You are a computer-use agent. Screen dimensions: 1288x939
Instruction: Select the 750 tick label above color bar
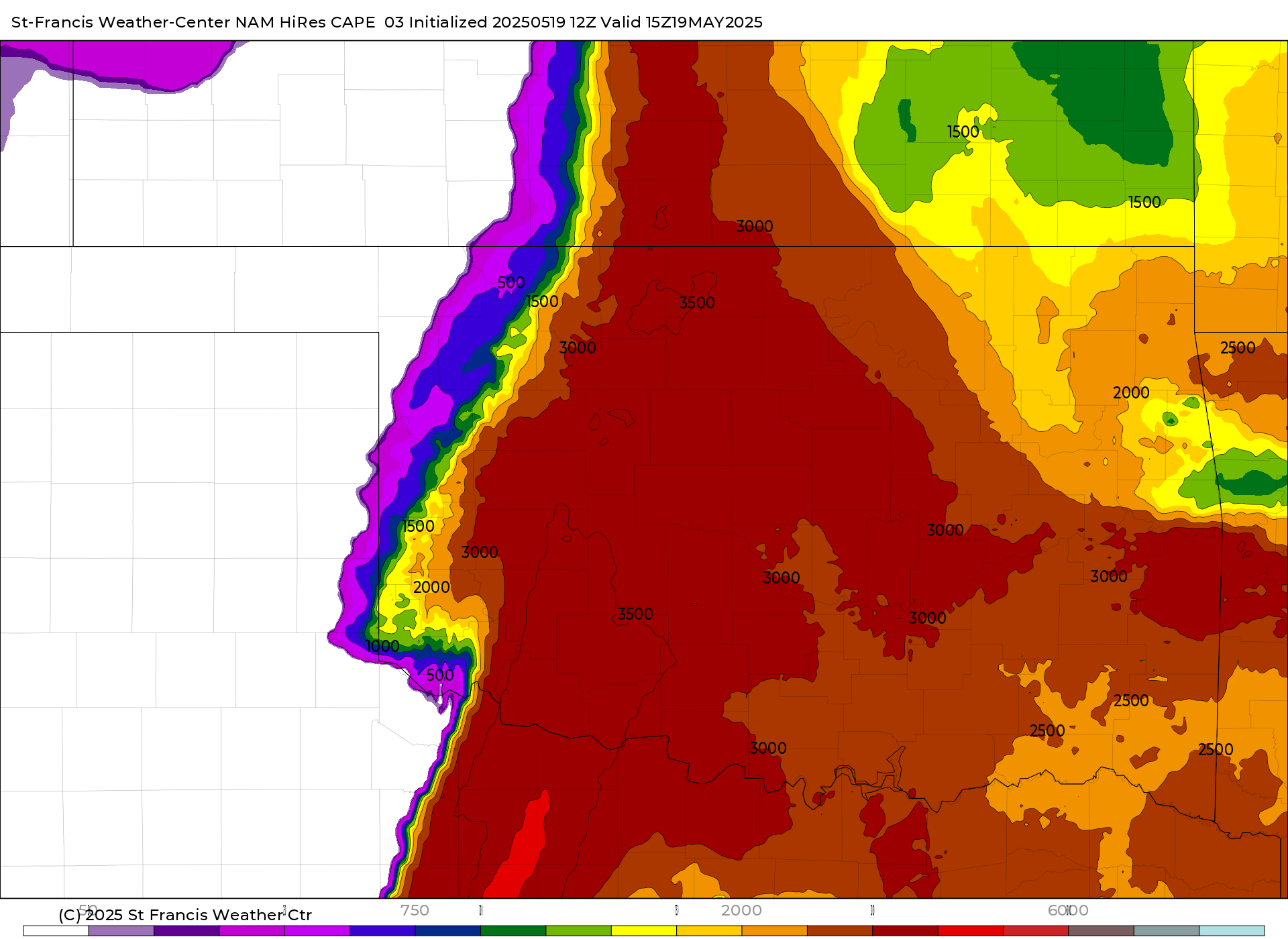(415, 910)
